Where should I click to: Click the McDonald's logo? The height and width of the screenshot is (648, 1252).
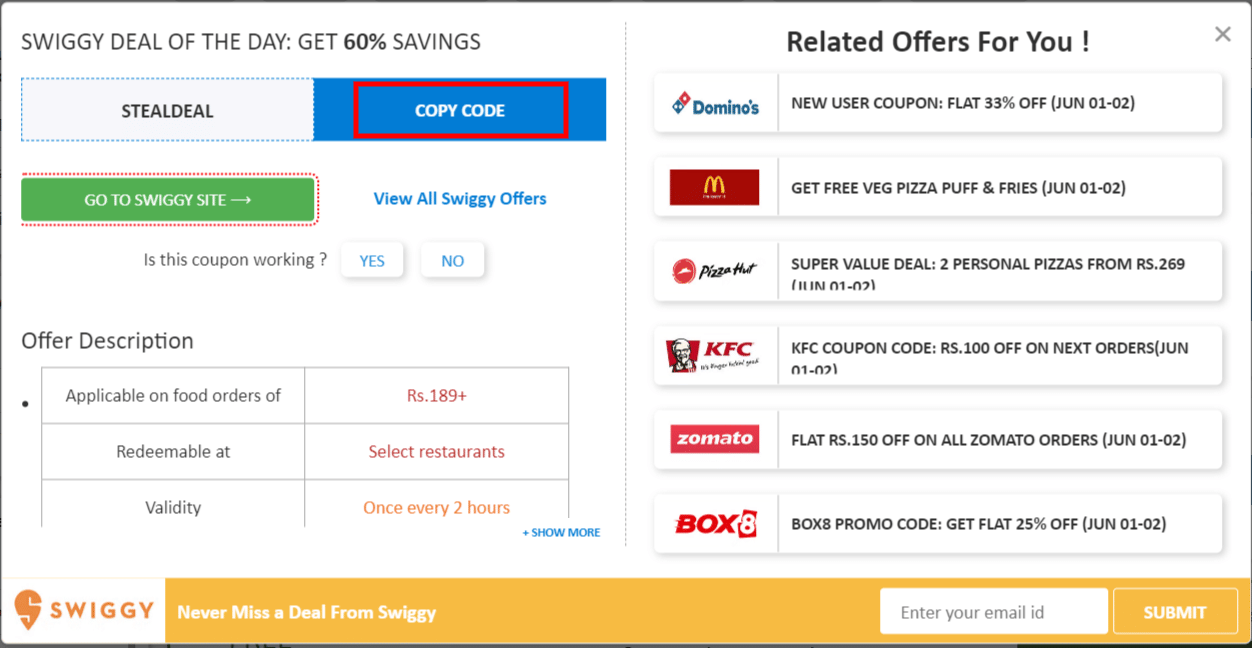[x=715, y=187]
